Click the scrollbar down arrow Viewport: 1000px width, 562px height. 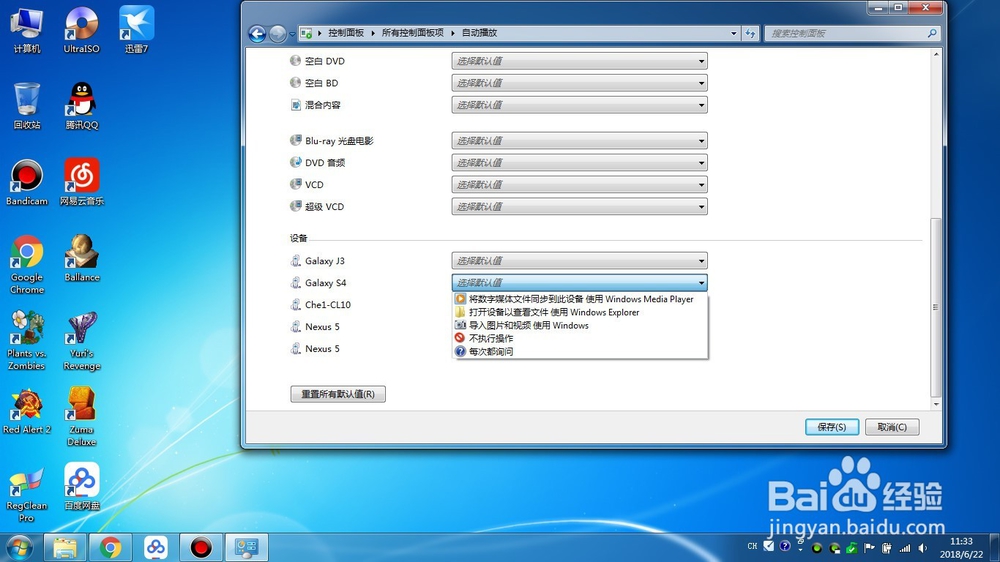936,404
